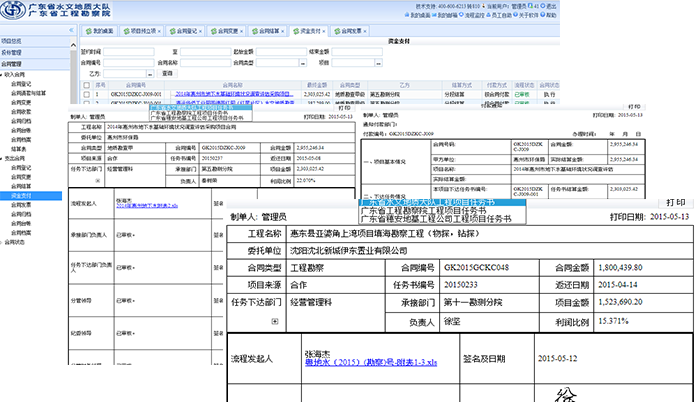The width and height of the screenshot is (698, 402).
Task: Click 打印 in the front task form
Action: click(x=675, y=203)
